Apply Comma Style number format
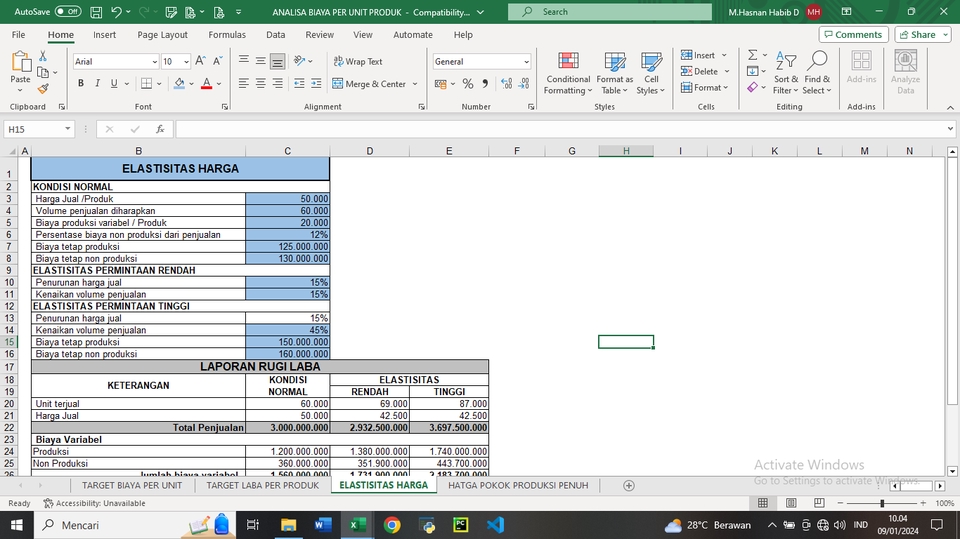960x539 pixels. (485, 84)
